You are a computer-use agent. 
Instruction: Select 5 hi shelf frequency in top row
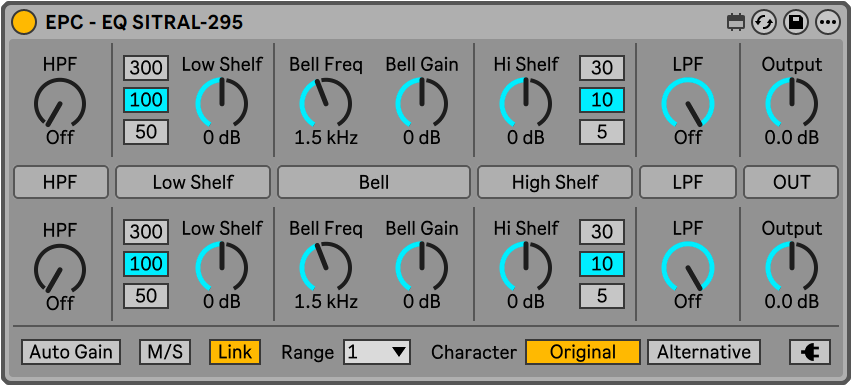click(602, 132)
